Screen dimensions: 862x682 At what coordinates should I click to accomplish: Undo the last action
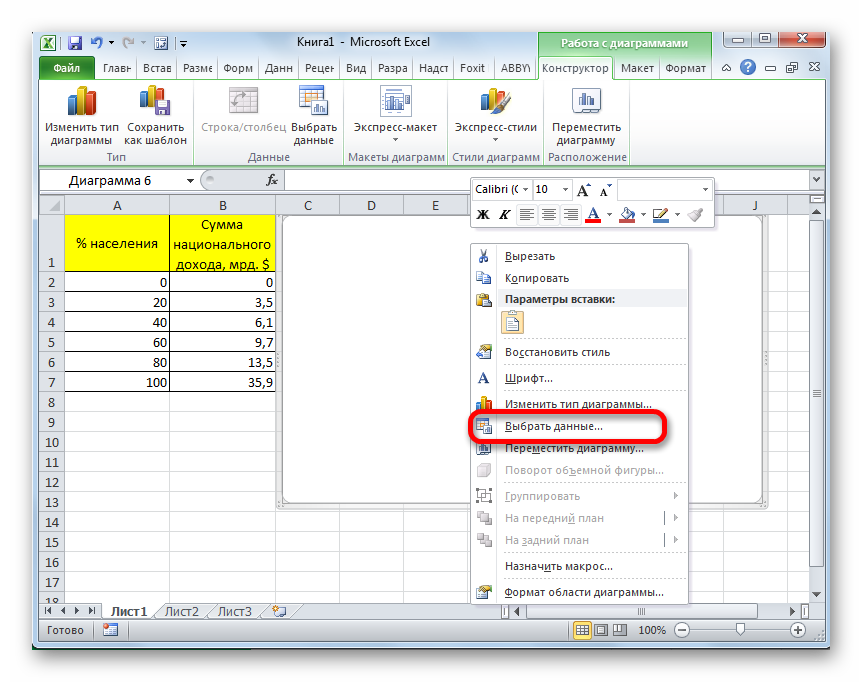[97, 42]
